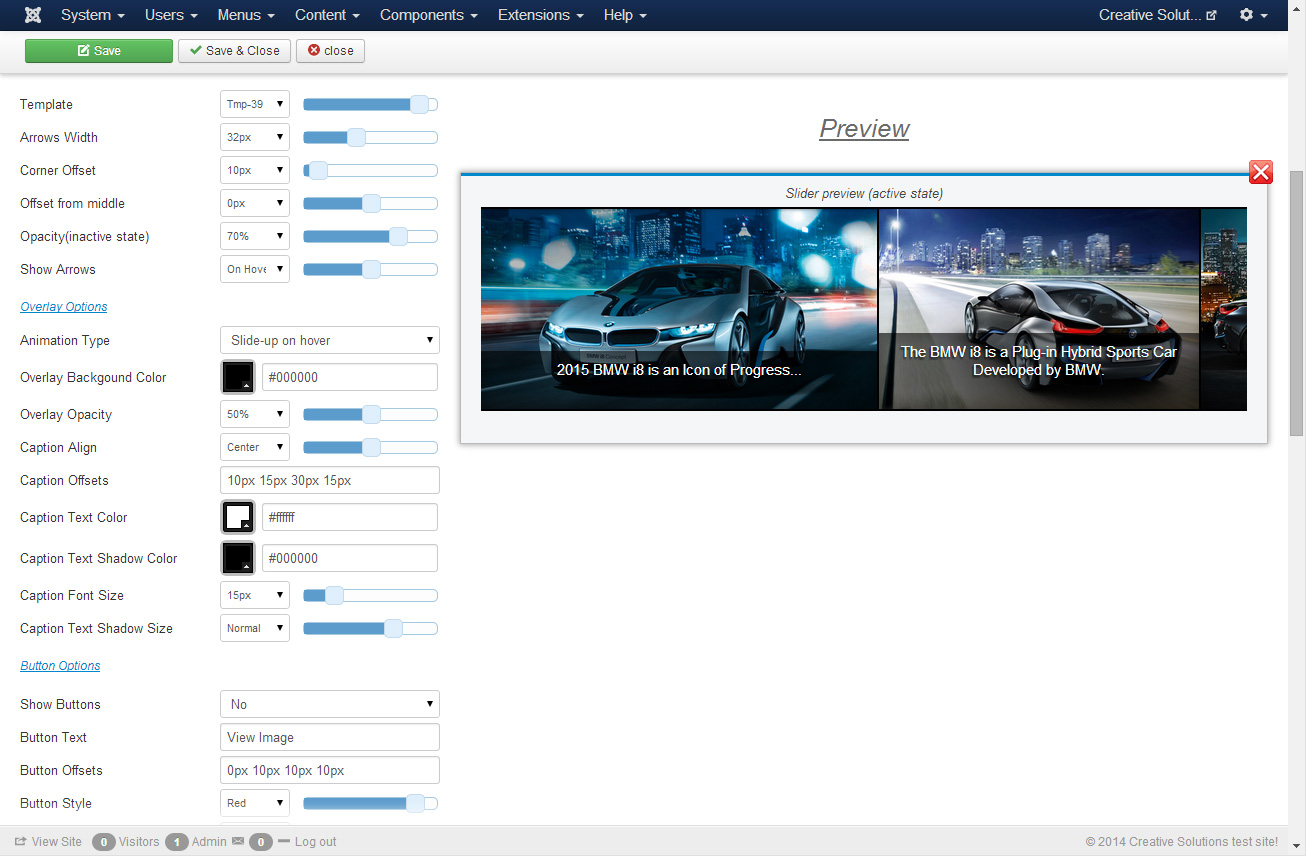
Task: Open Creative Solutions external site link
Action: pyautogui.click(x=1157, y=15)
